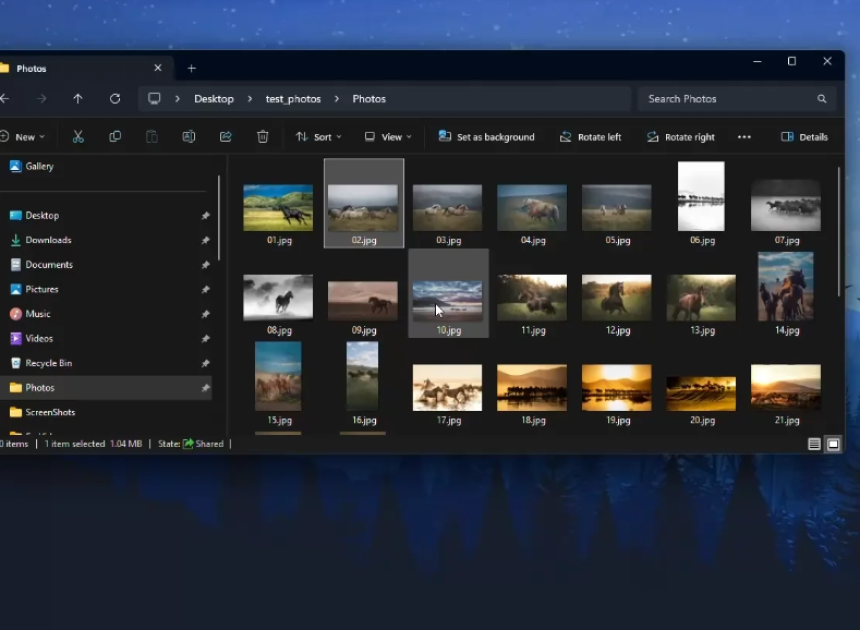The image size is (860, 630).
Task: Click the Cut icon in the toolbar
Action: click(76, 136)
